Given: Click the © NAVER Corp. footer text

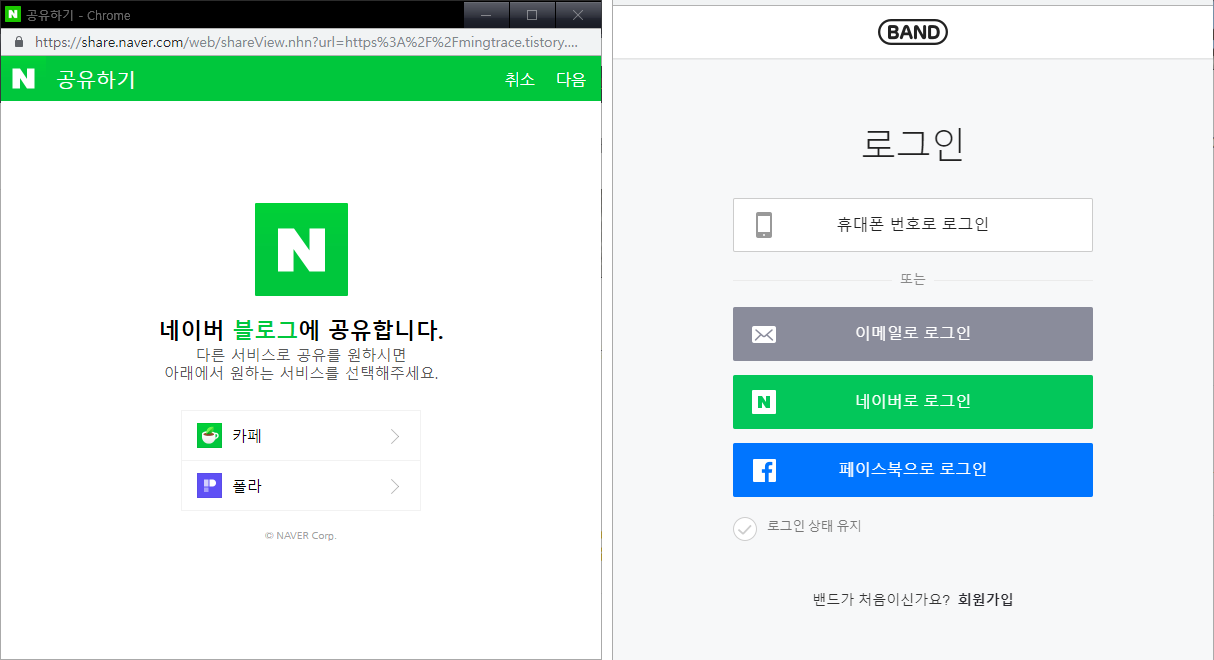Looking at the screenshot, I should [x=301, y=536].
